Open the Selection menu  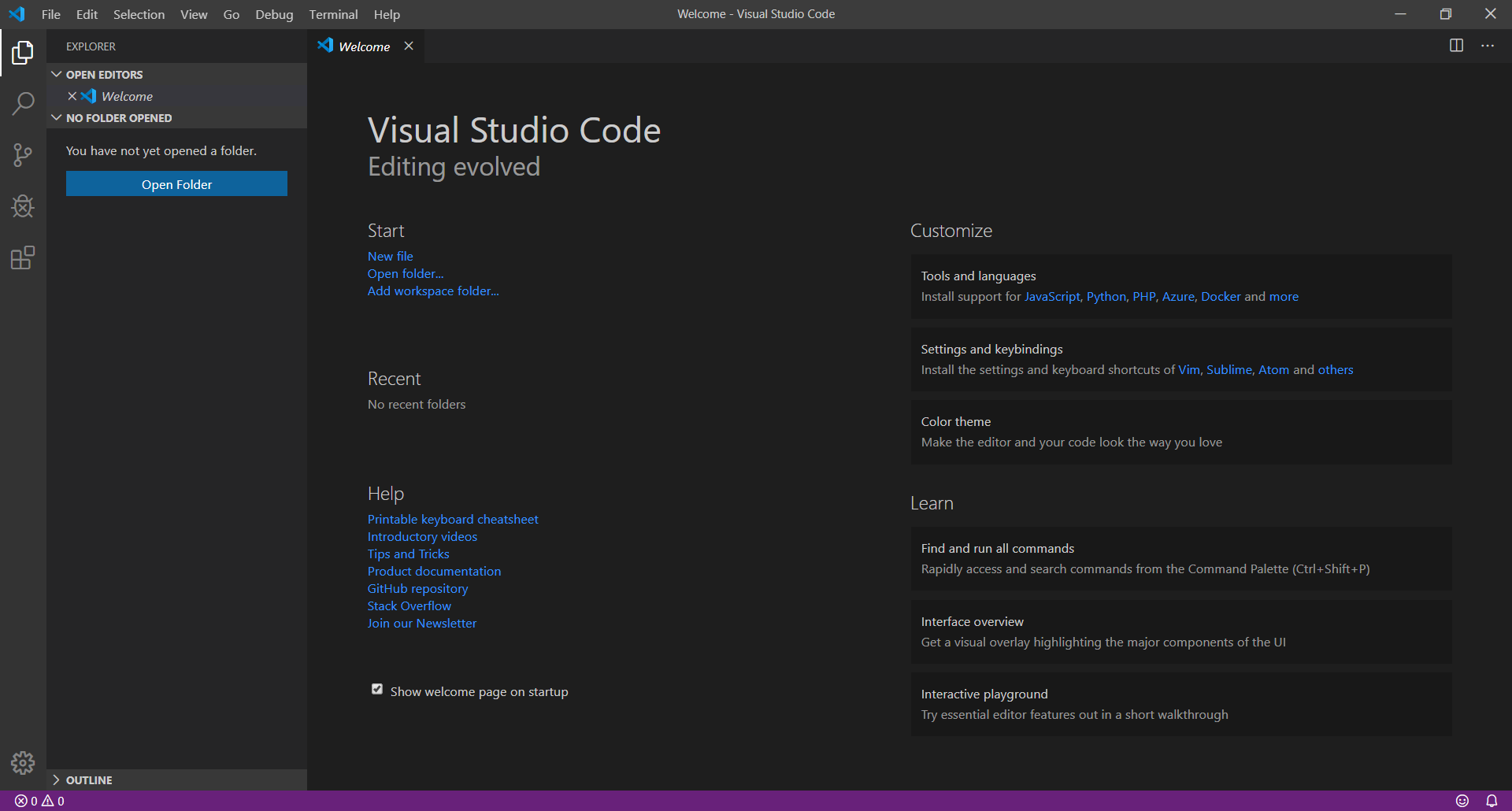pyautogui.click(x=139, y=14)
